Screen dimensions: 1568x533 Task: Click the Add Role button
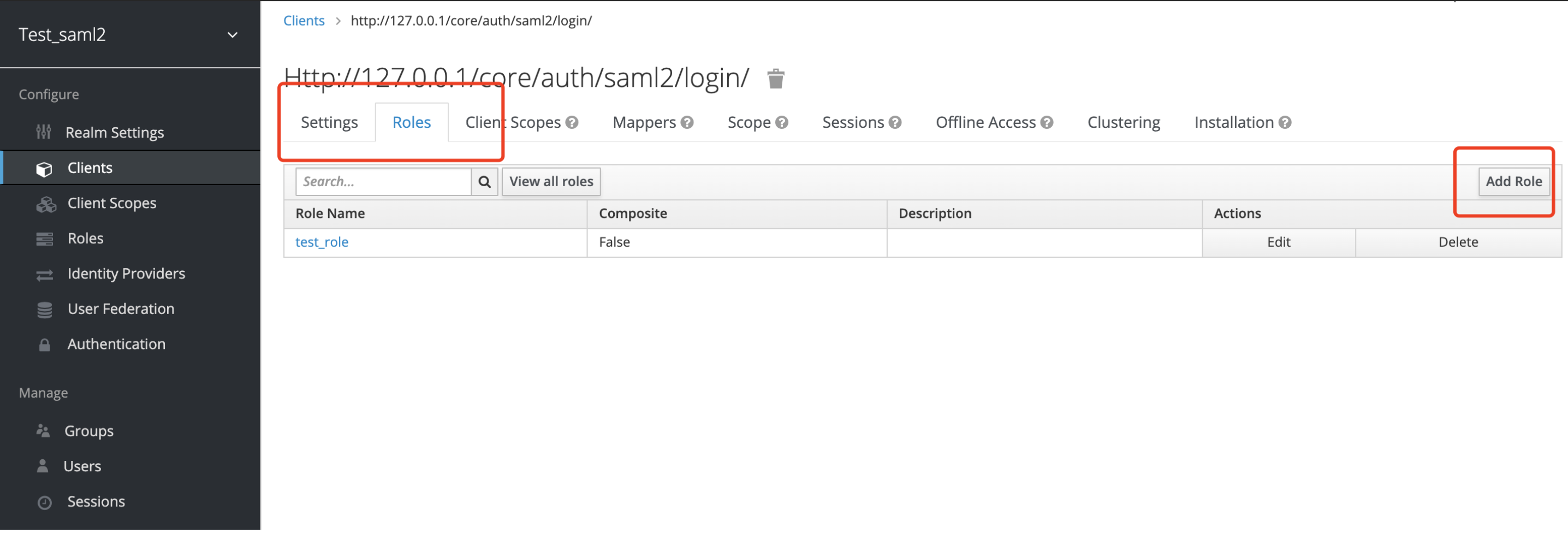[x=1514, y=181]
